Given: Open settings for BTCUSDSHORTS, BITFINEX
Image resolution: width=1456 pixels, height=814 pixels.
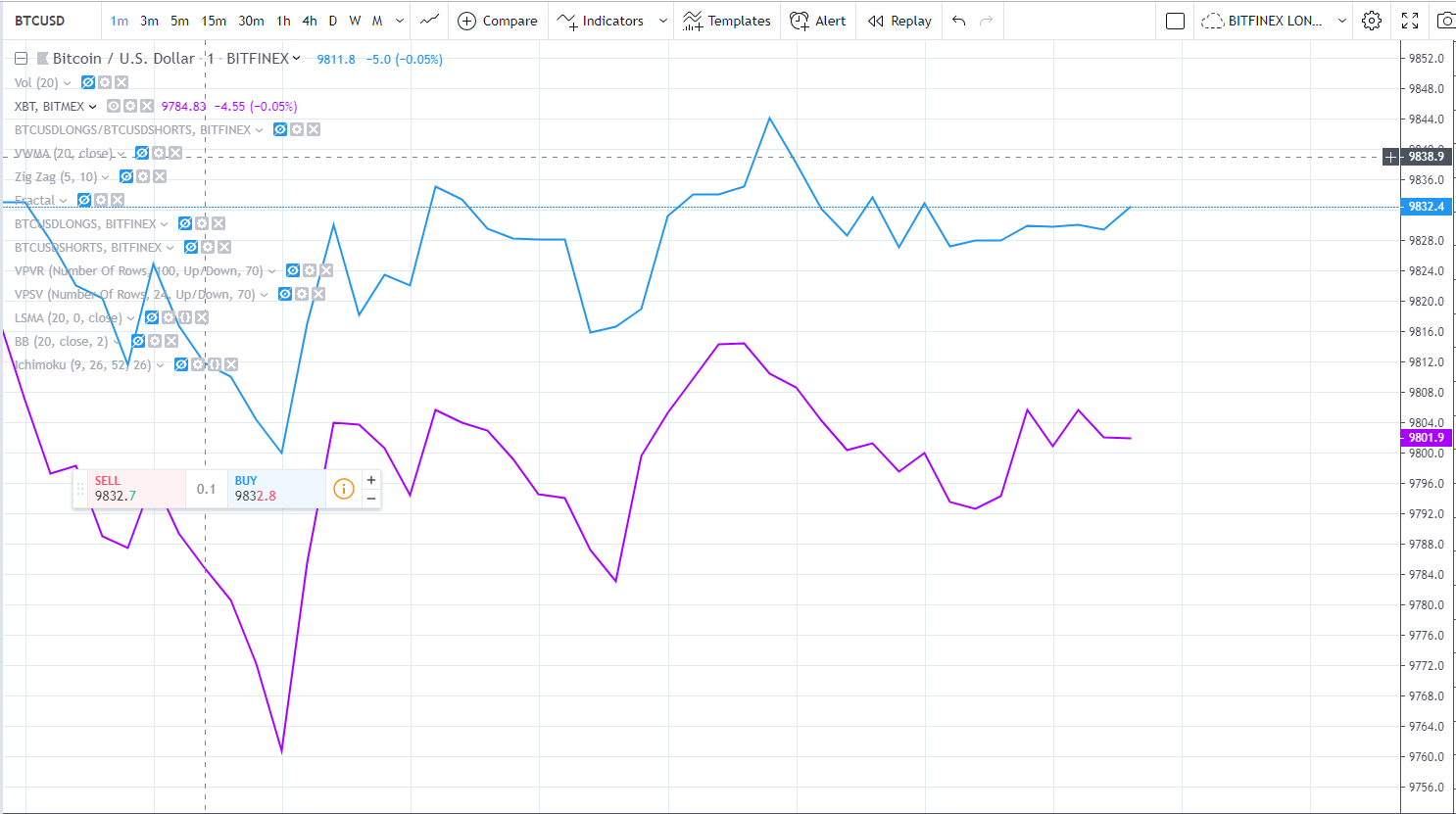Looking at the screenshot, I should coord(208,247).
